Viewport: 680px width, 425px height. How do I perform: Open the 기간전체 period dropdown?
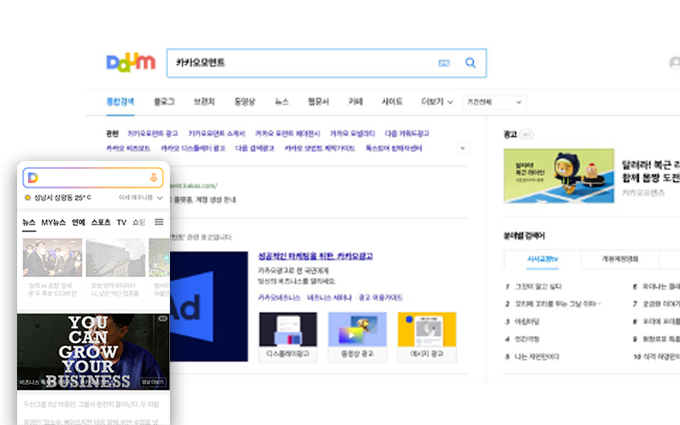pyautogui.click(x=494, y=102)
